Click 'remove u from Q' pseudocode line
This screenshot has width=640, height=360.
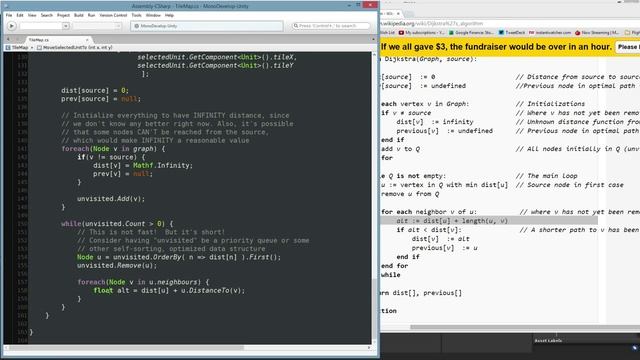pos(410,194)
